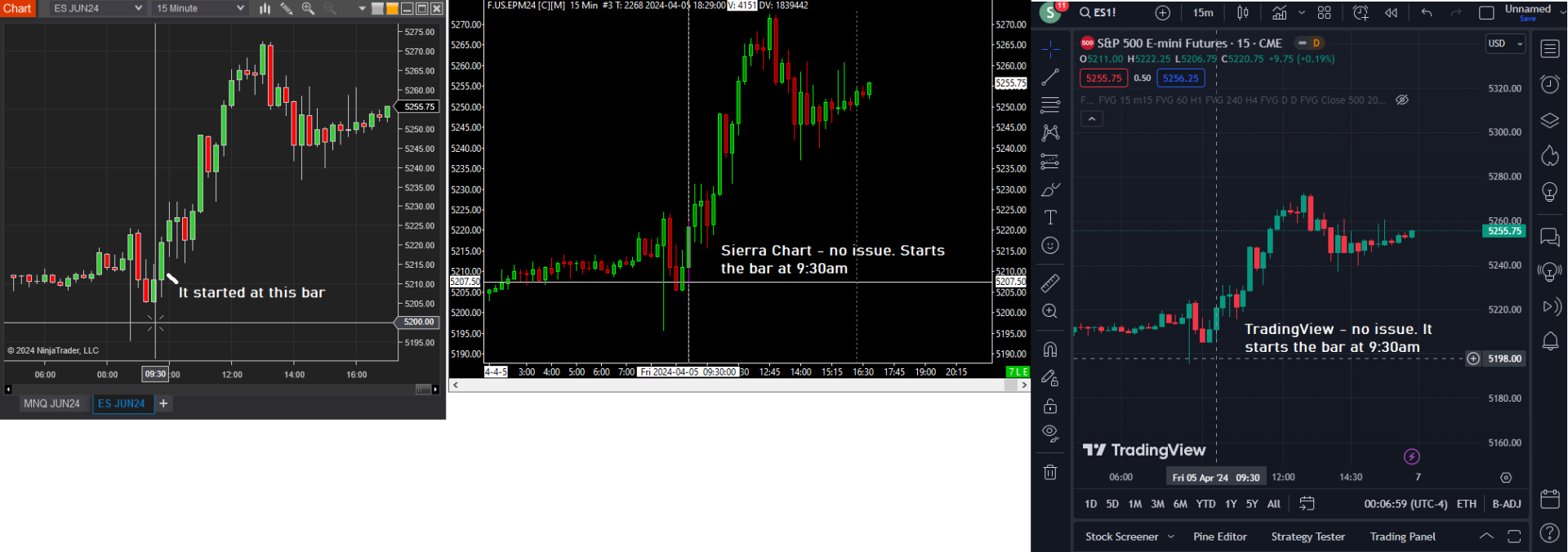This screenshot has height=552, width=1568.
Task: Click the Save link under Unnamed
Action: [x=1528, y=19]
